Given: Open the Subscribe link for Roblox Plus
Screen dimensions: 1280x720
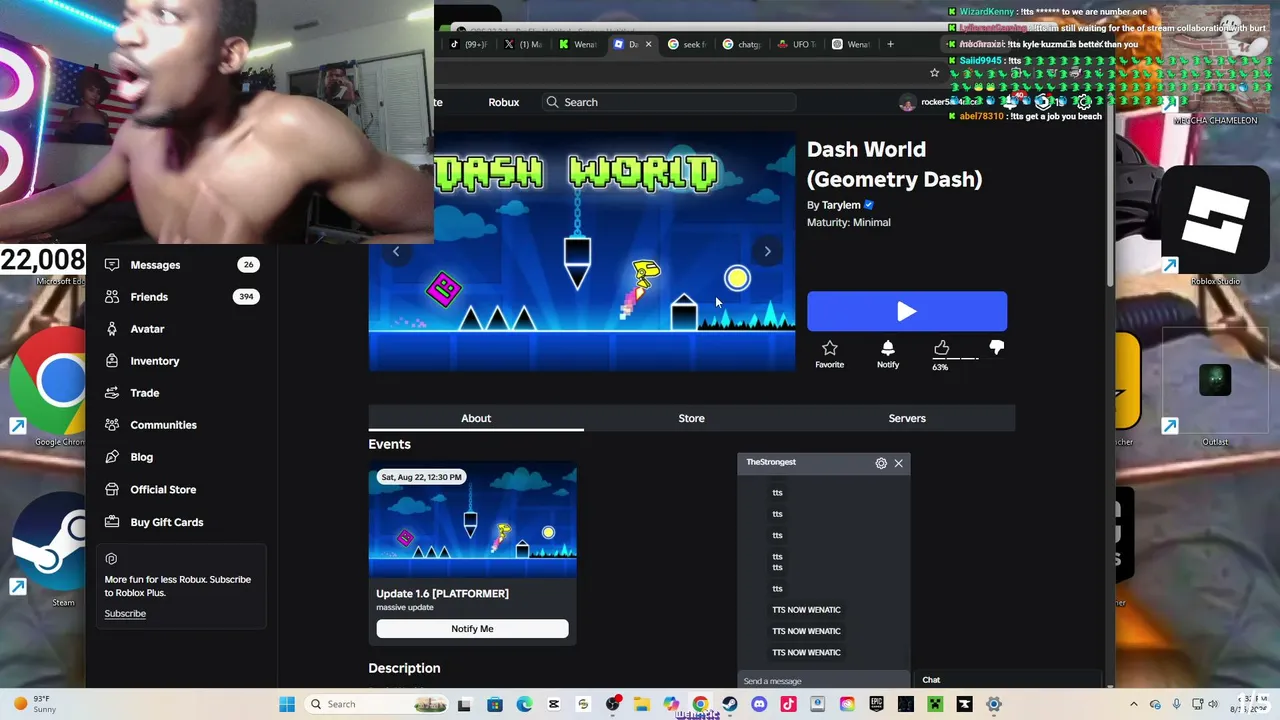Looking at the screenshot, I should (125, 614).
